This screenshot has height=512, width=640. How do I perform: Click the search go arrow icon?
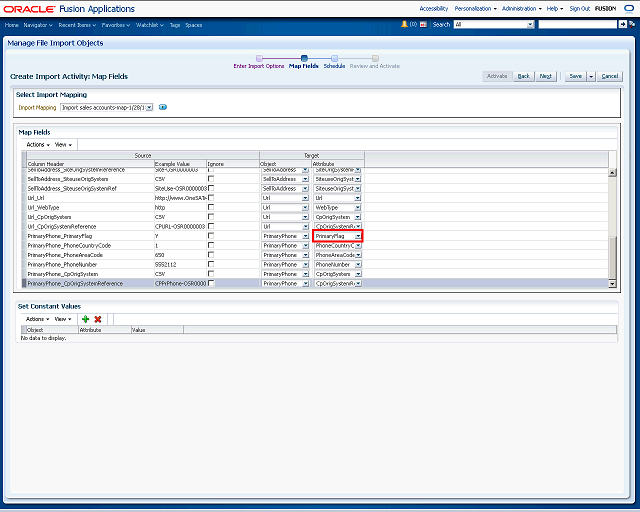(x=623, y=24)
